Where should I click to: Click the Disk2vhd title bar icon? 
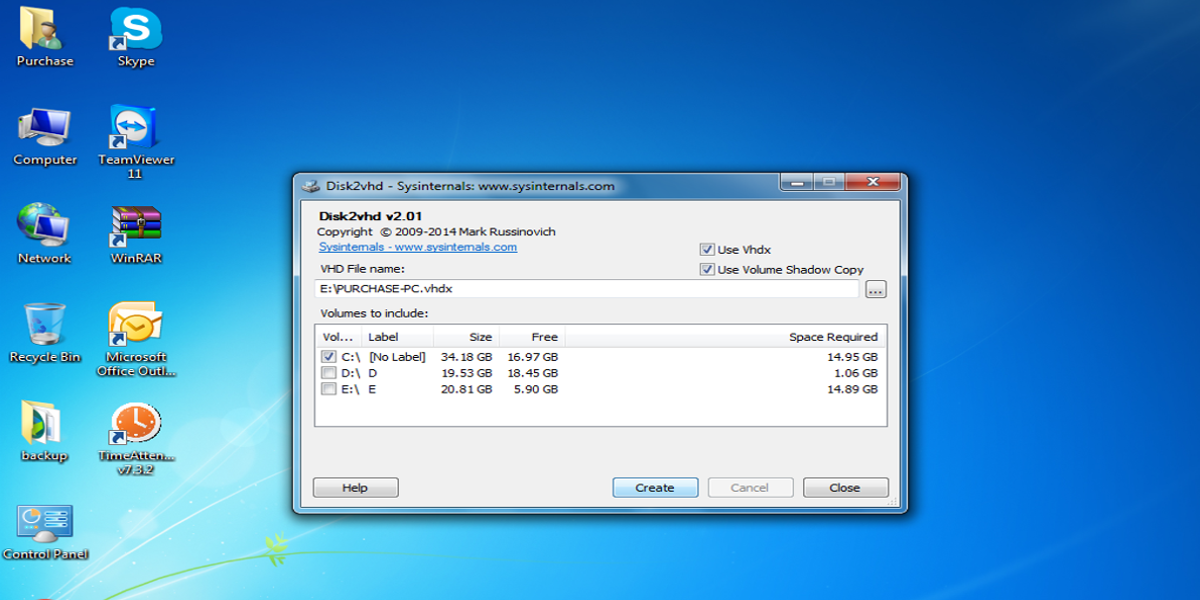tap(310, 185)
